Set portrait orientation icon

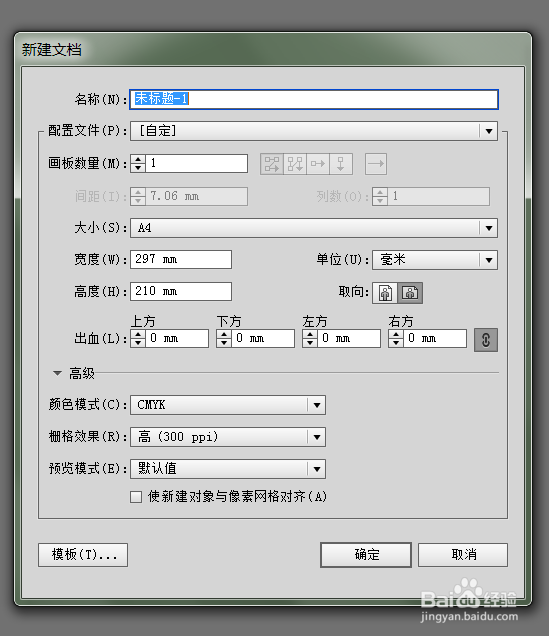pyautogui.click(x=385, y=293)
